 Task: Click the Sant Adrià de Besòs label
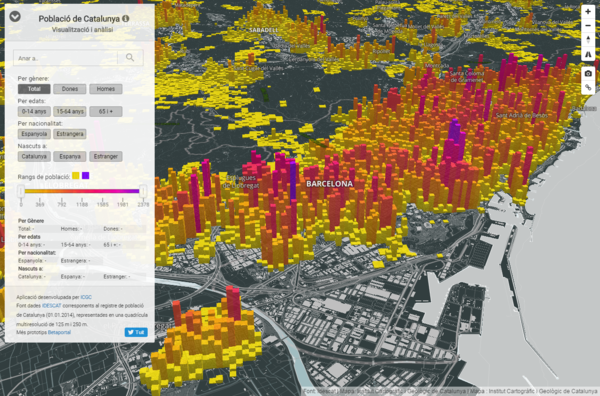[x=522, y=115]
